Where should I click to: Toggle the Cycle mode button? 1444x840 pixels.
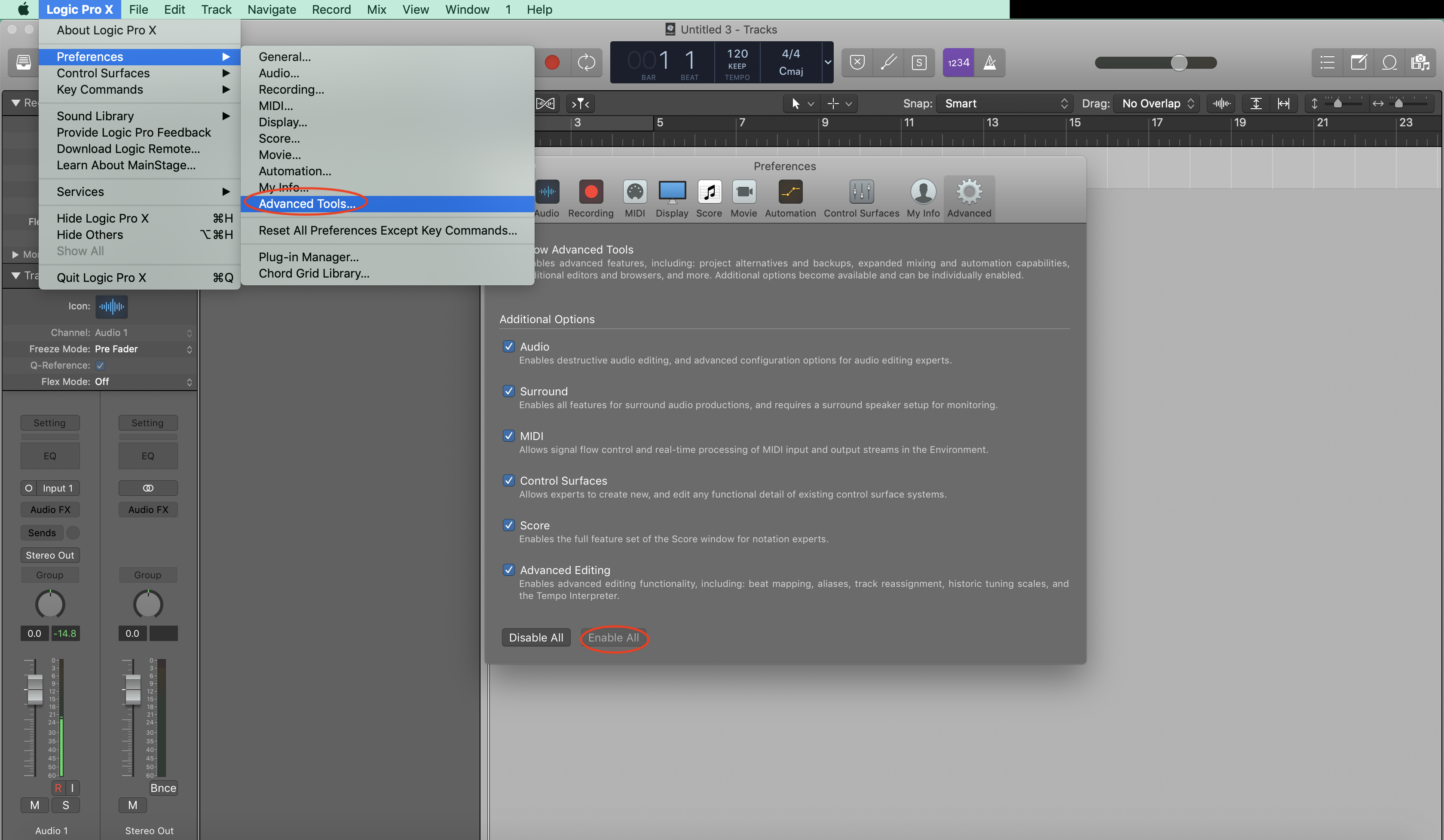coord(586,62)
